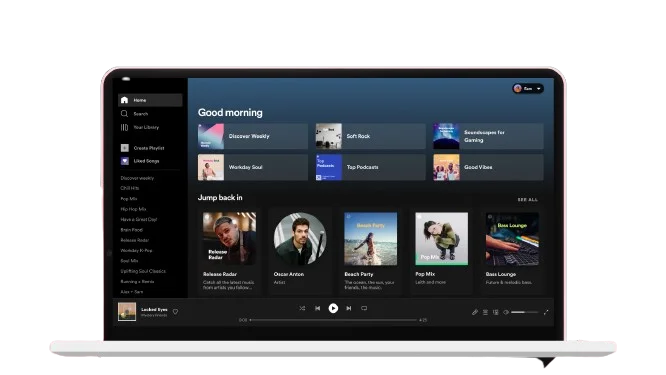This screenshot has height=375, width=666.
Task: Click the Home house icon
Action: (x=124, y=100)
